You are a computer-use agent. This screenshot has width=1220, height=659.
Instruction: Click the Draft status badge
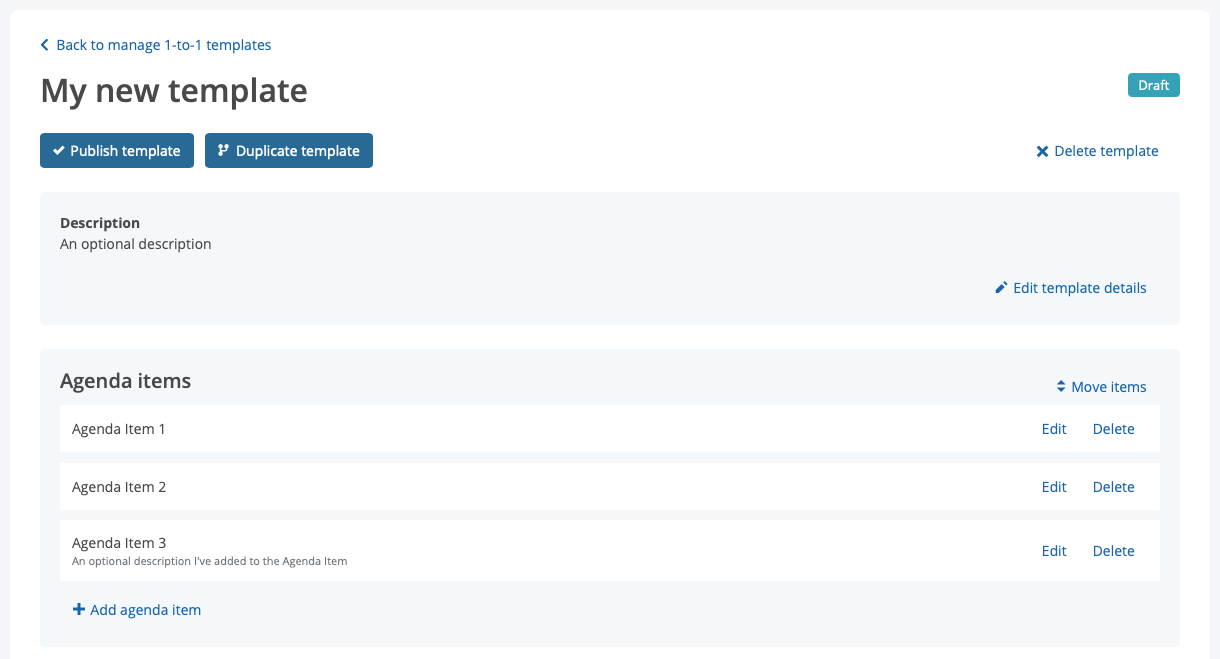(x=1154, y=85)
